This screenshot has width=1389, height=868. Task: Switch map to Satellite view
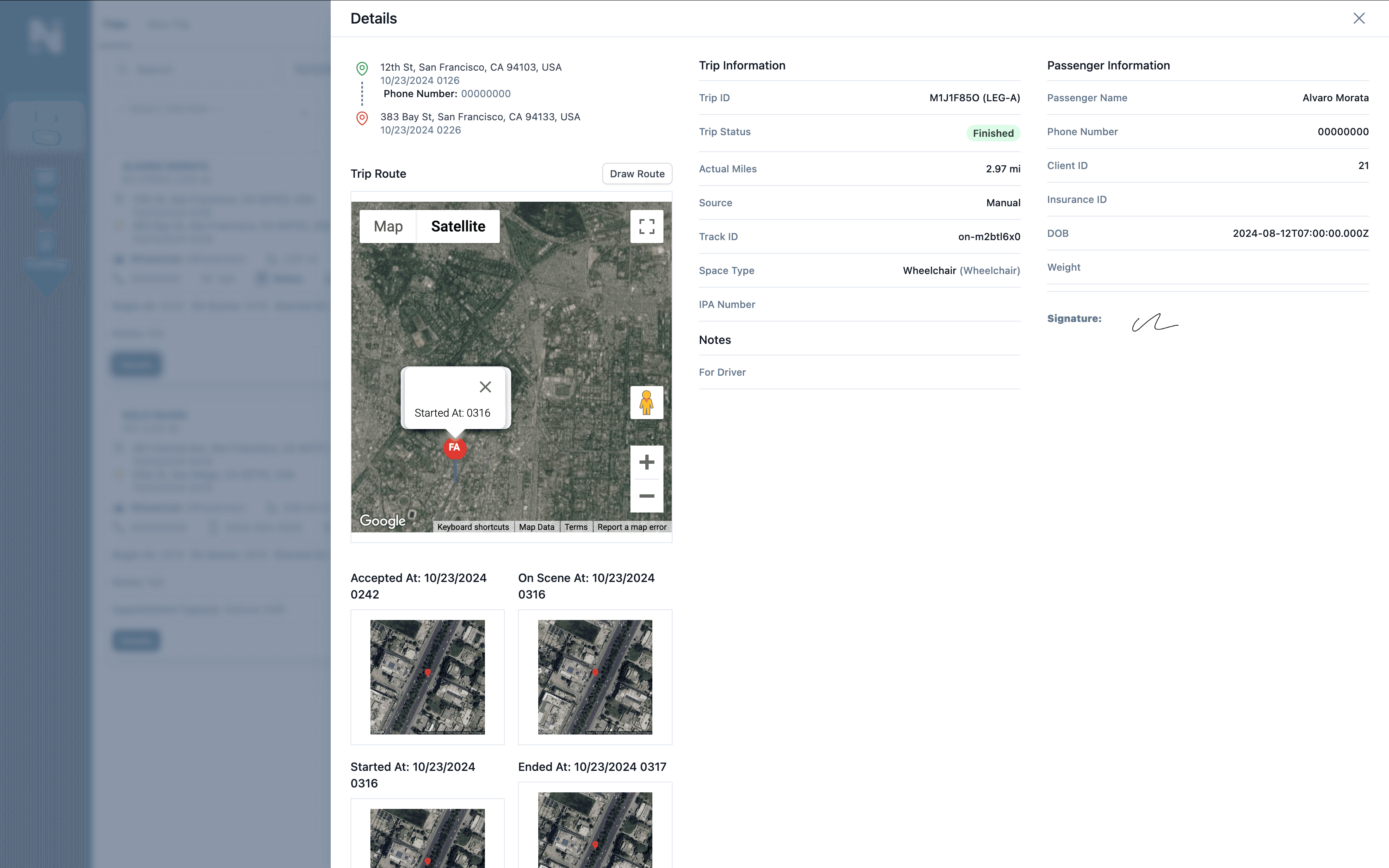click(x=458, y=227)
